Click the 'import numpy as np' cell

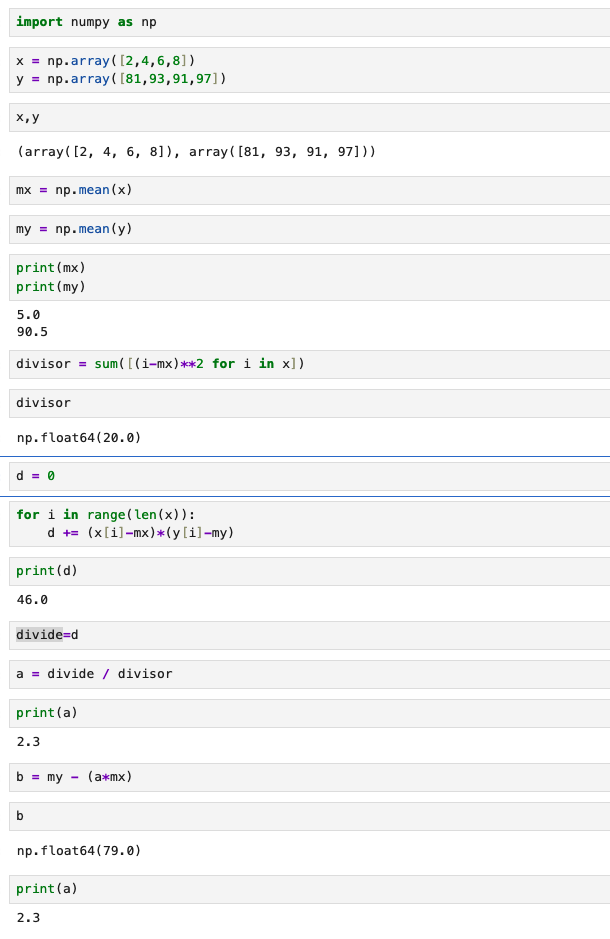pos(309,23)
